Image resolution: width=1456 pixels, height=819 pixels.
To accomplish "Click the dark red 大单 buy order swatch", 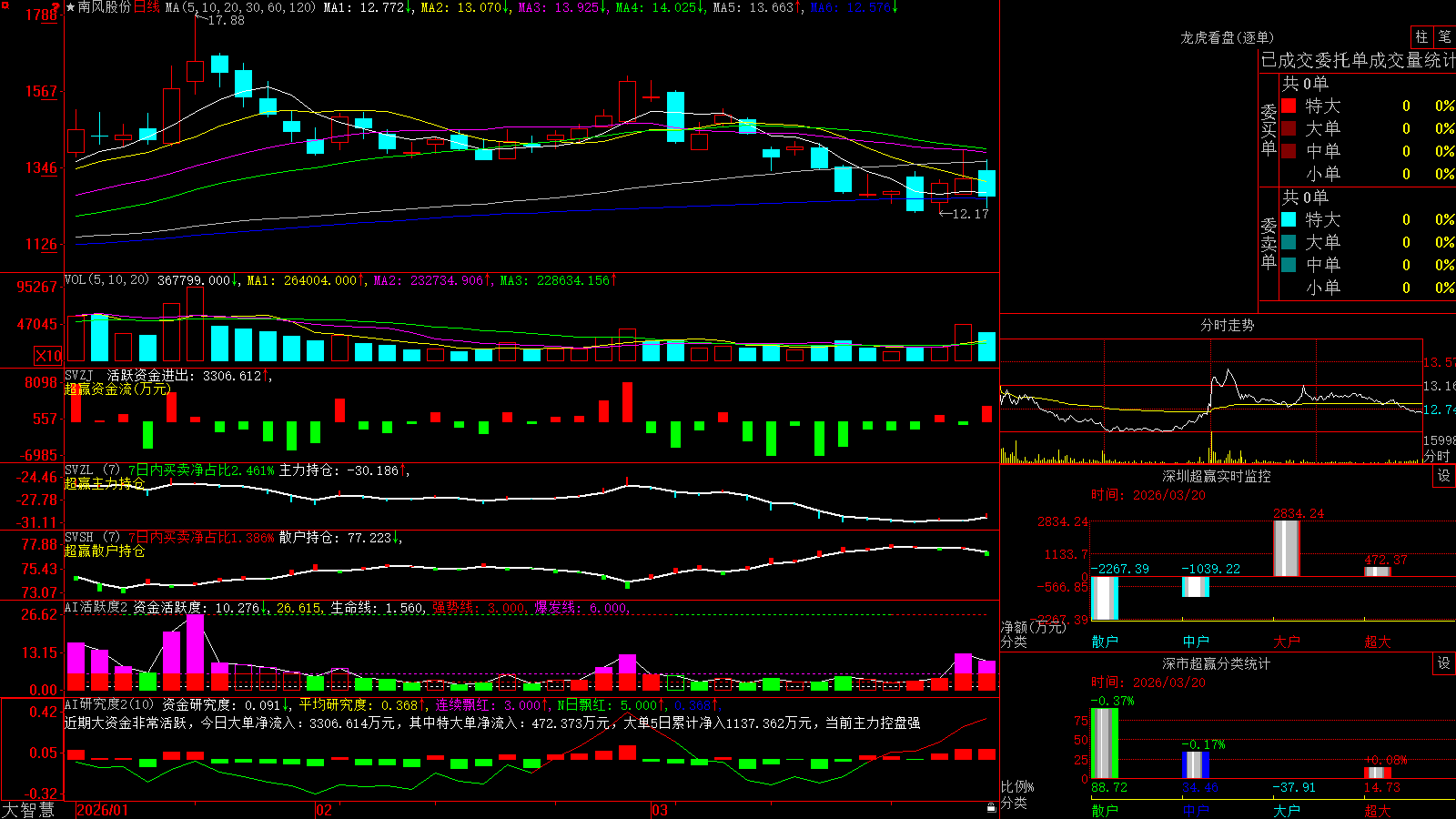I will pyautogui.click(x=1289, y=128).
